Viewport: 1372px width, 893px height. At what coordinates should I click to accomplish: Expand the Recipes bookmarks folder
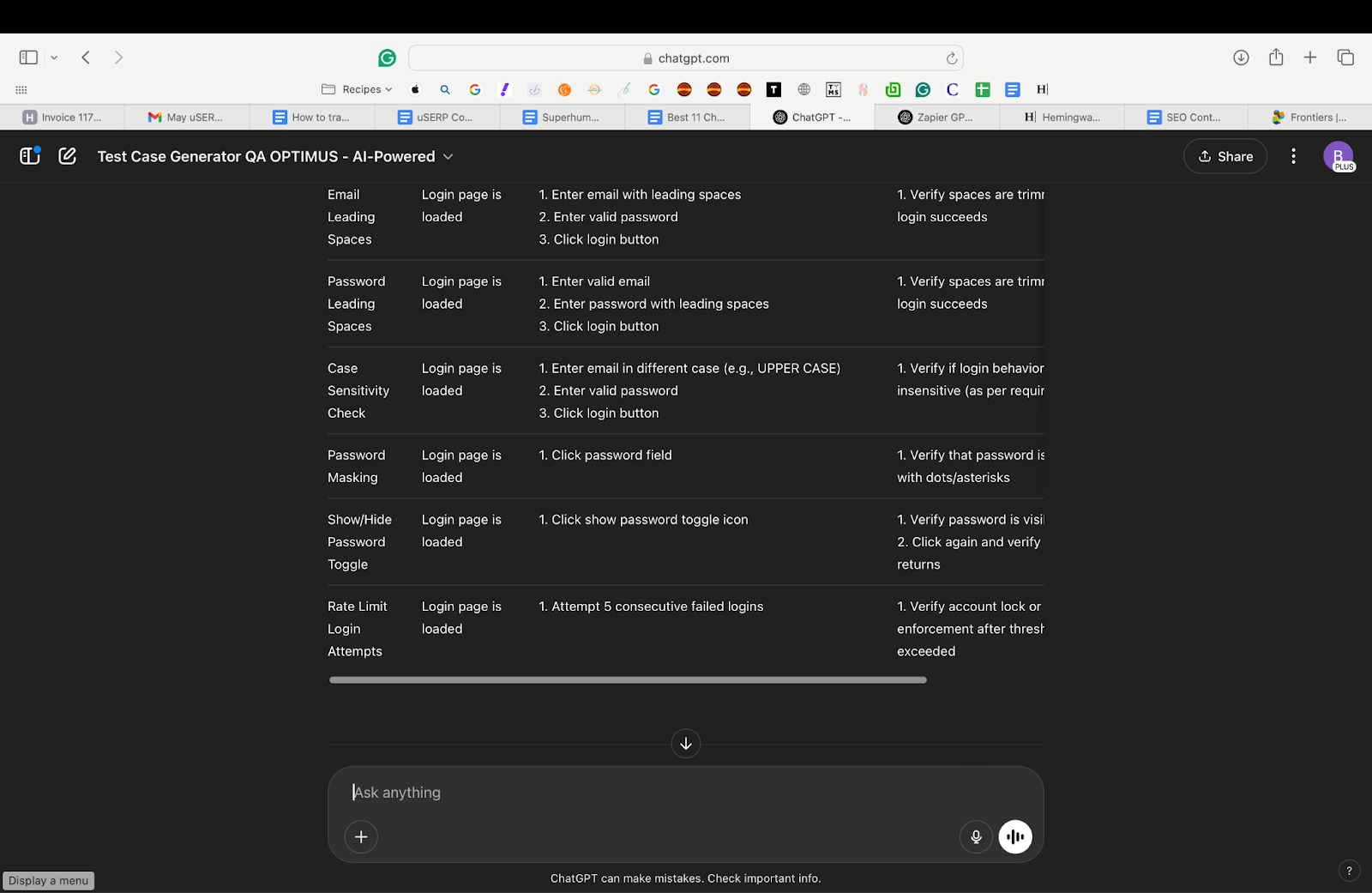coord(357,89)
